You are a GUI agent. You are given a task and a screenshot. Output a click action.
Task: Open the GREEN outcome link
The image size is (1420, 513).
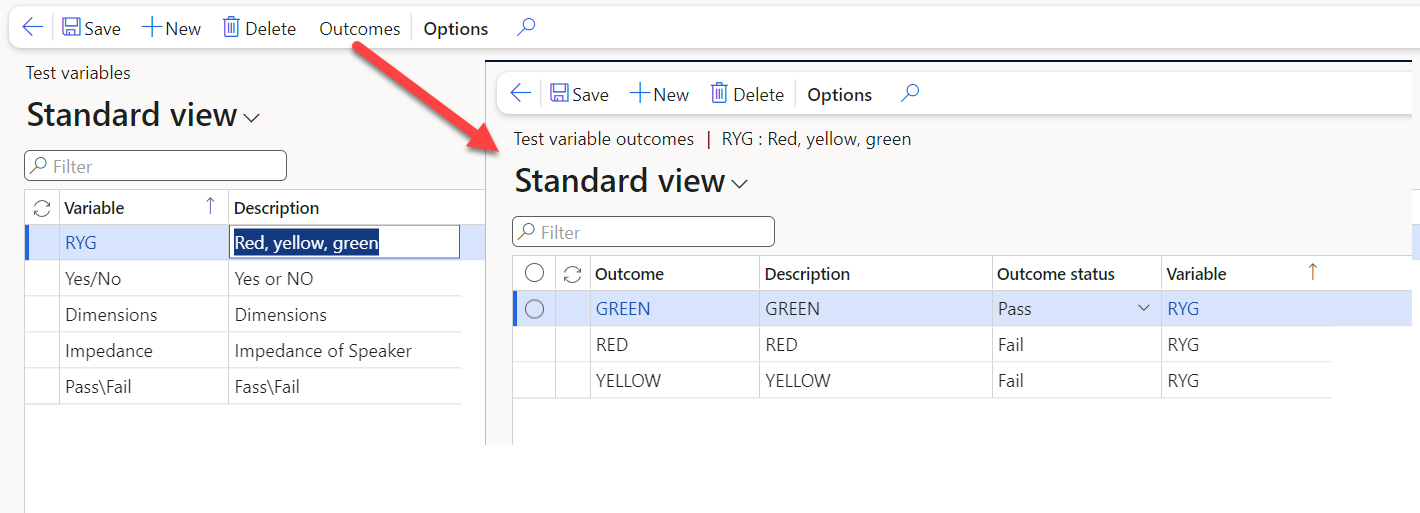tap(623, 309)
